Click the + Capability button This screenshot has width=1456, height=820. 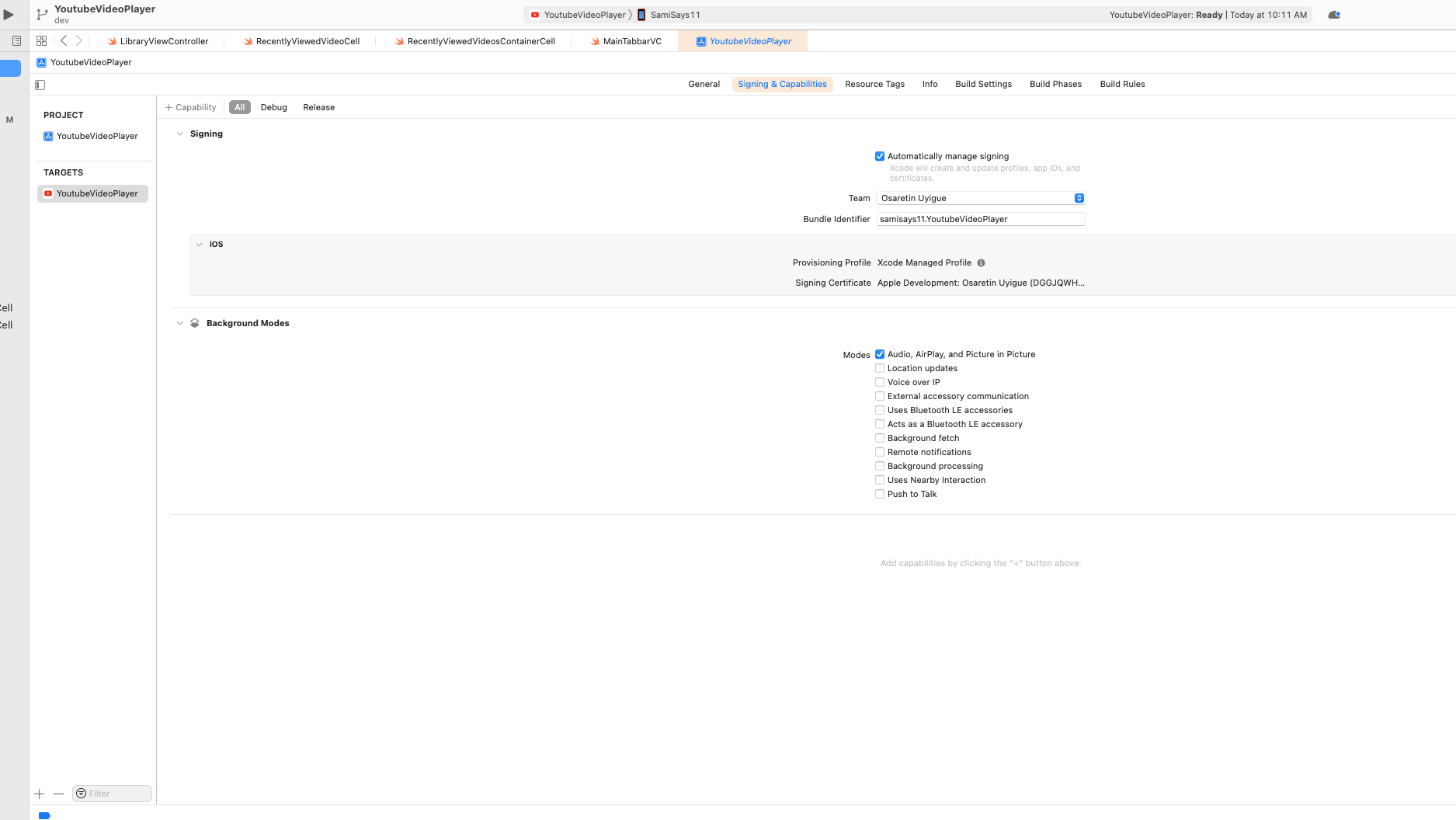pos(190,107)
